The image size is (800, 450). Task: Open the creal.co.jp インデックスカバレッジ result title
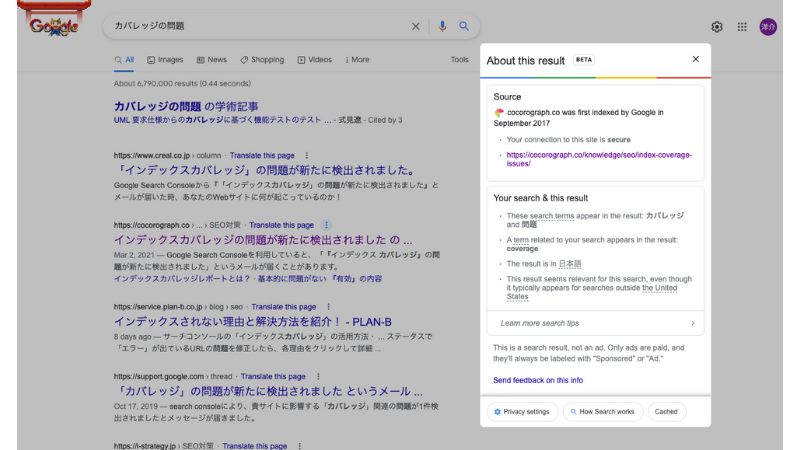coord(266,170)
